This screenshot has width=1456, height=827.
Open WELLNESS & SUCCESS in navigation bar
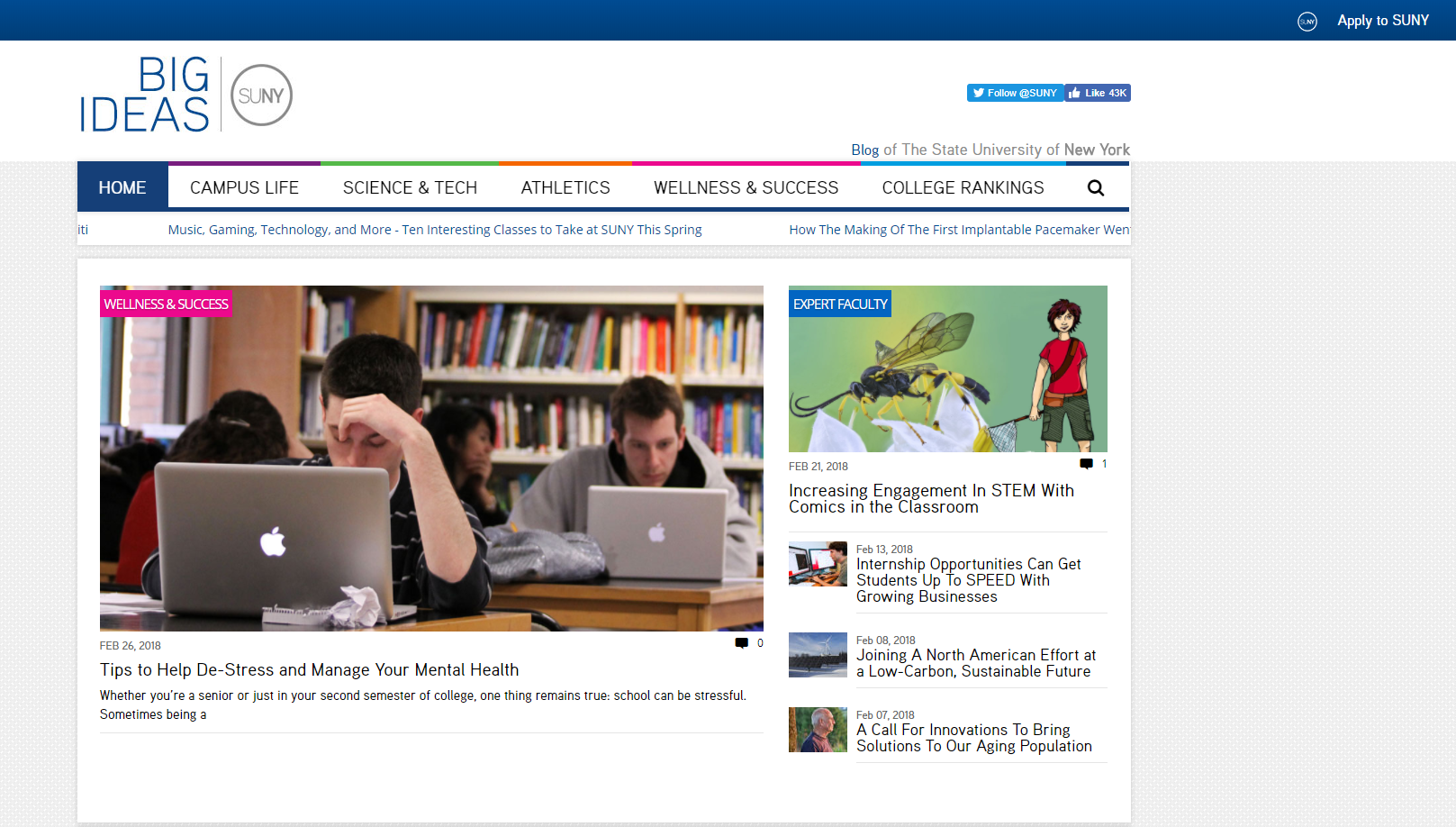(x=746, y=187)
